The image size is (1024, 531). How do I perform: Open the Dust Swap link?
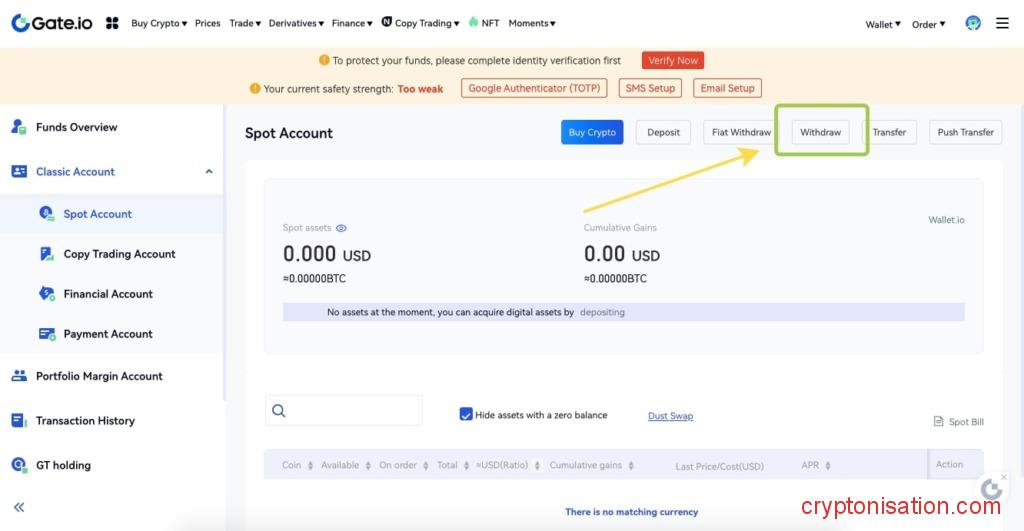point(670,416)
